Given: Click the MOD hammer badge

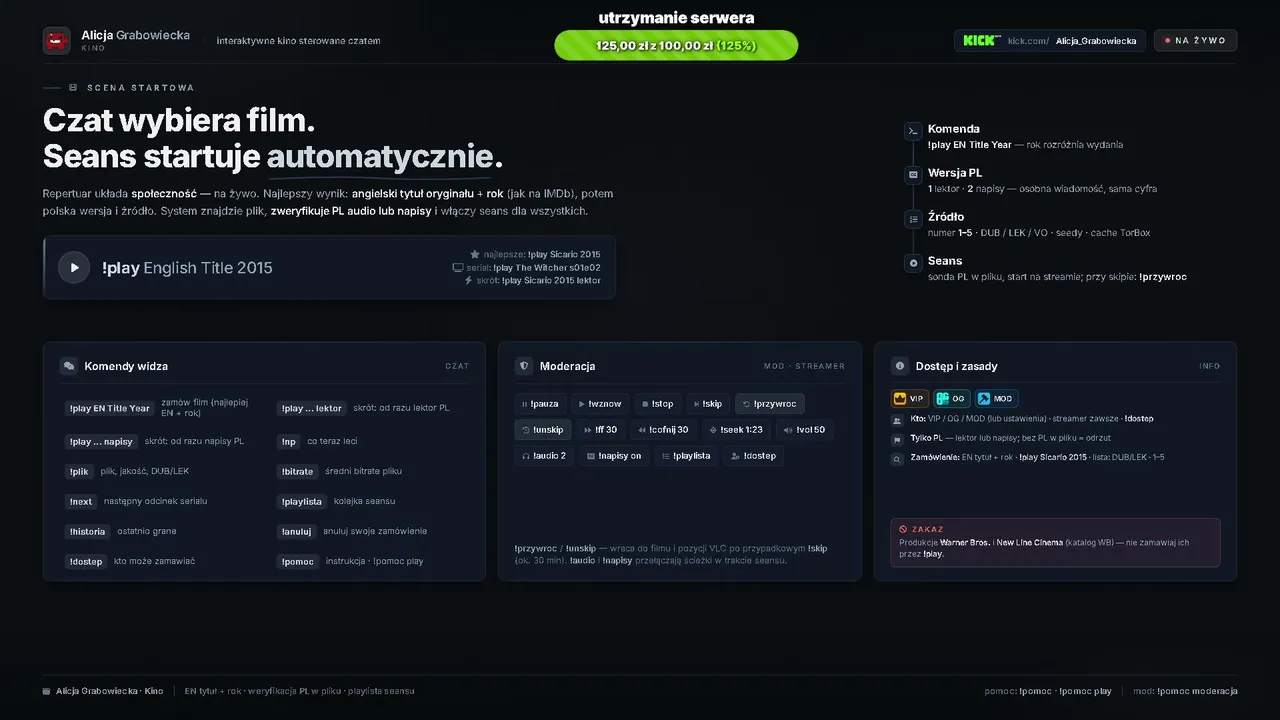Looking at the screenshot, I should click(x=996, y=398).
